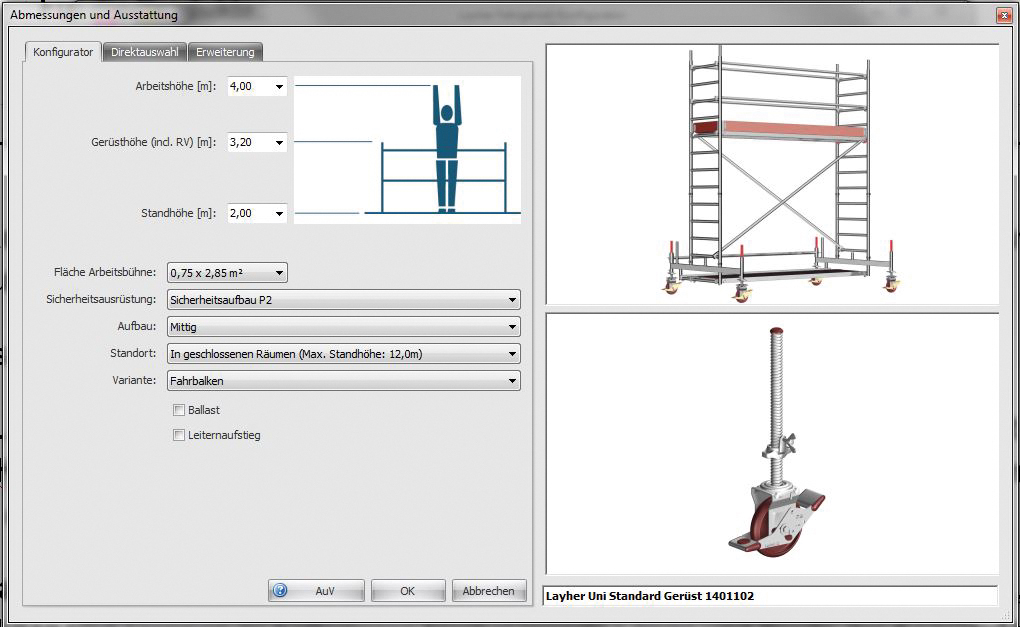This screenshot has width=1020, height=627.
Task: Open the Variante dropdown showing Fahrbalken
Action: (x=512, y=381)
